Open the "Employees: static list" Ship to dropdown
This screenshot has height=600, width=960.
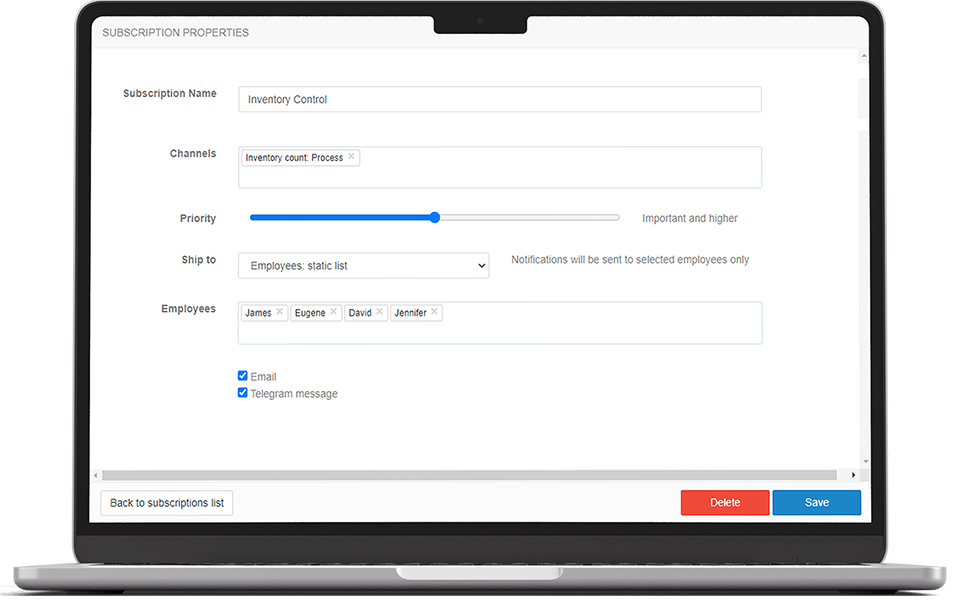362,265
